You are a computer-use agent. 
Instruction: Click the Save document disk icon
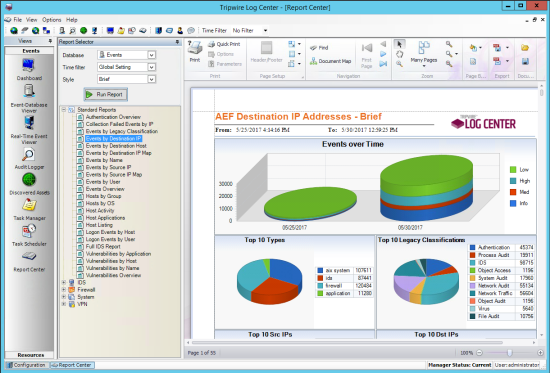[525, 62]
